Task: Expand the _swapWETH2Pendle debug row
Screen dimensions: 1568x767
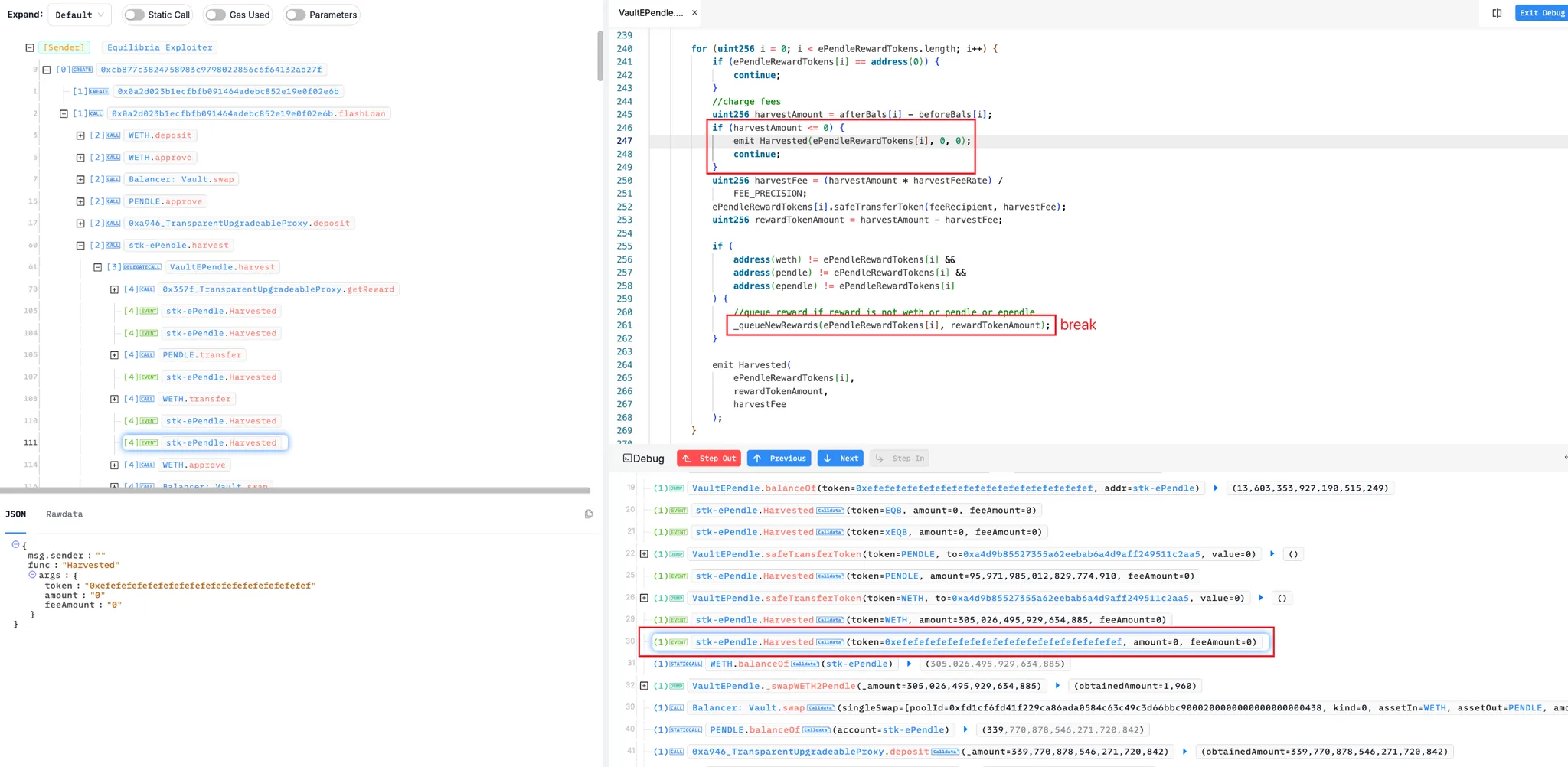Action: (644, 686)
